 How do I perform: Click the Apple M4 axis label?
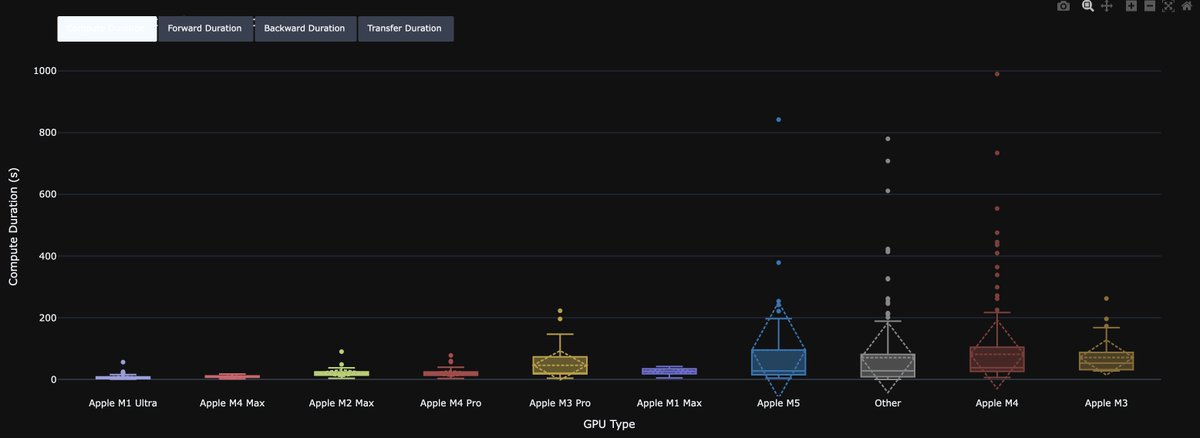[x=996, y=404]
